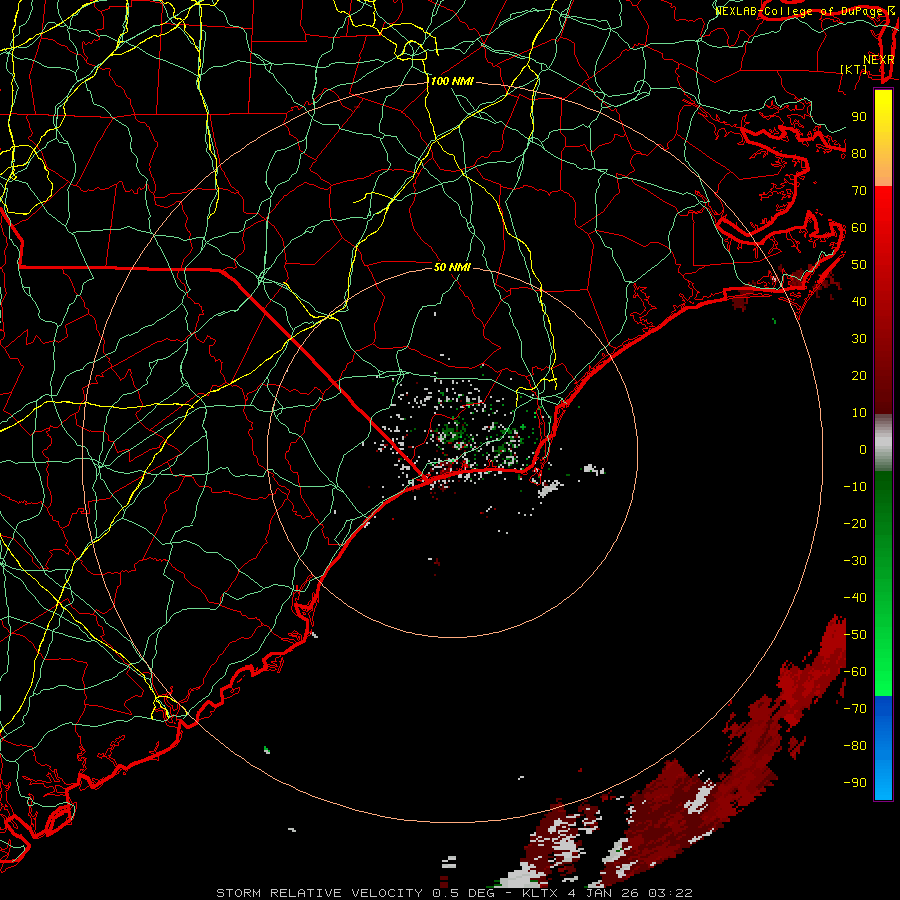Click the "NEXR" label at top right
The height and width of the screenshot is (900, 900).
click(x=879, y=60)
